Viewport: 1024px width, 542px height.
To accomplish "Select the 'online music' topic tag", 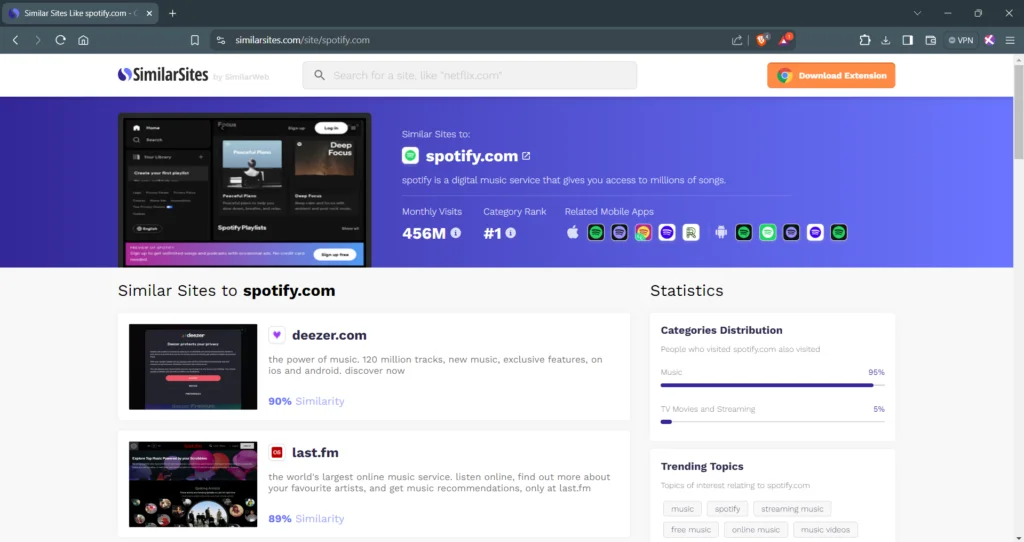I will coord(756,530).
